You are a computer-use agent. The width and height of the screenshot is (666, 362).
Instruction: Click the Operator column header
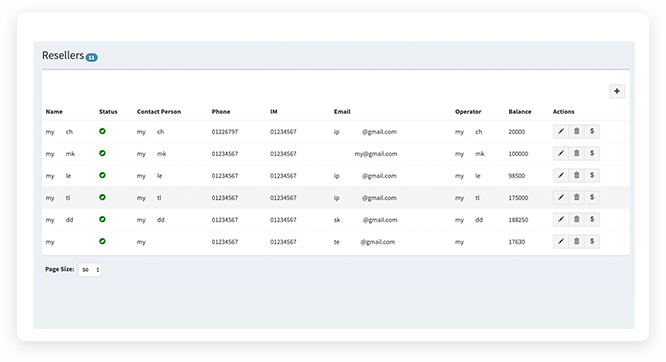pos(468,112)
